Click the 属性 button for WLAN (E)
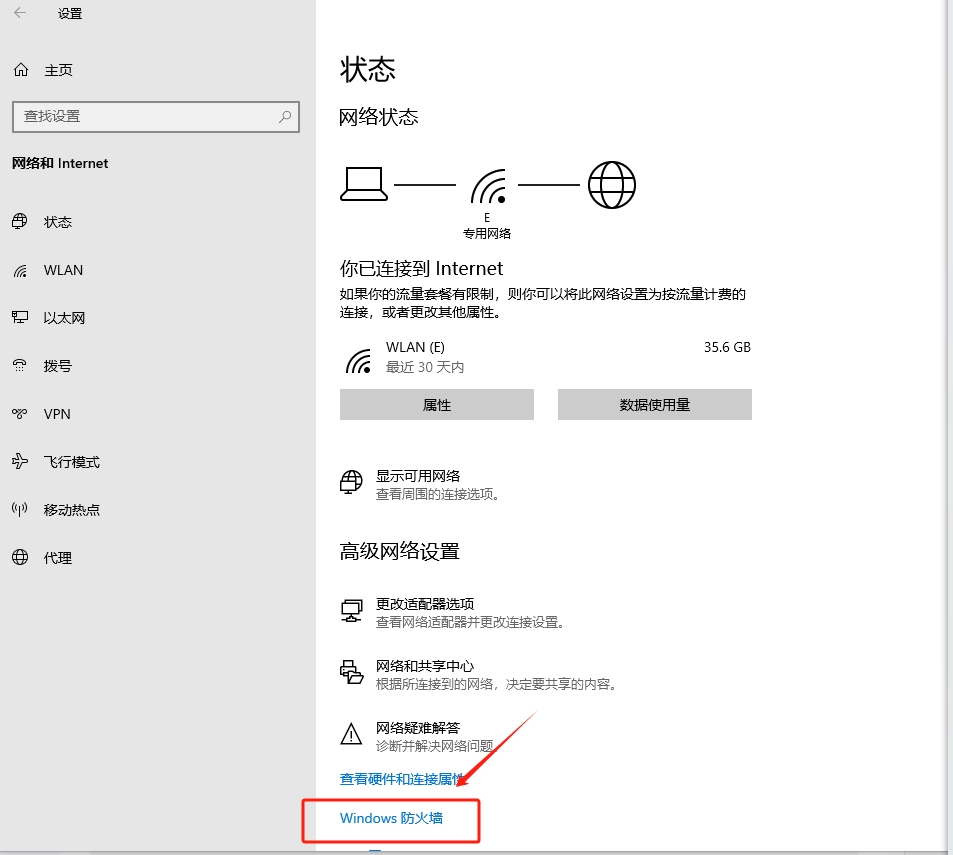The width and height of the screenshot is (953, 855). point(437,404)
